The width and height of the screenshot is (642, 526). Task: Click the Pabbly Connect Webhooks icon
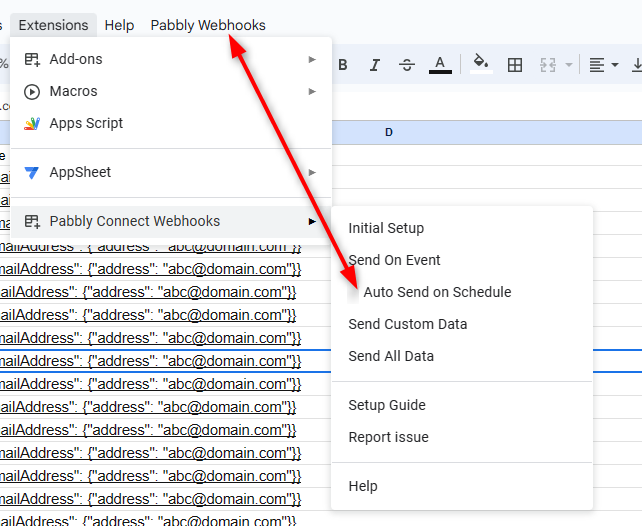coord(32,221)
